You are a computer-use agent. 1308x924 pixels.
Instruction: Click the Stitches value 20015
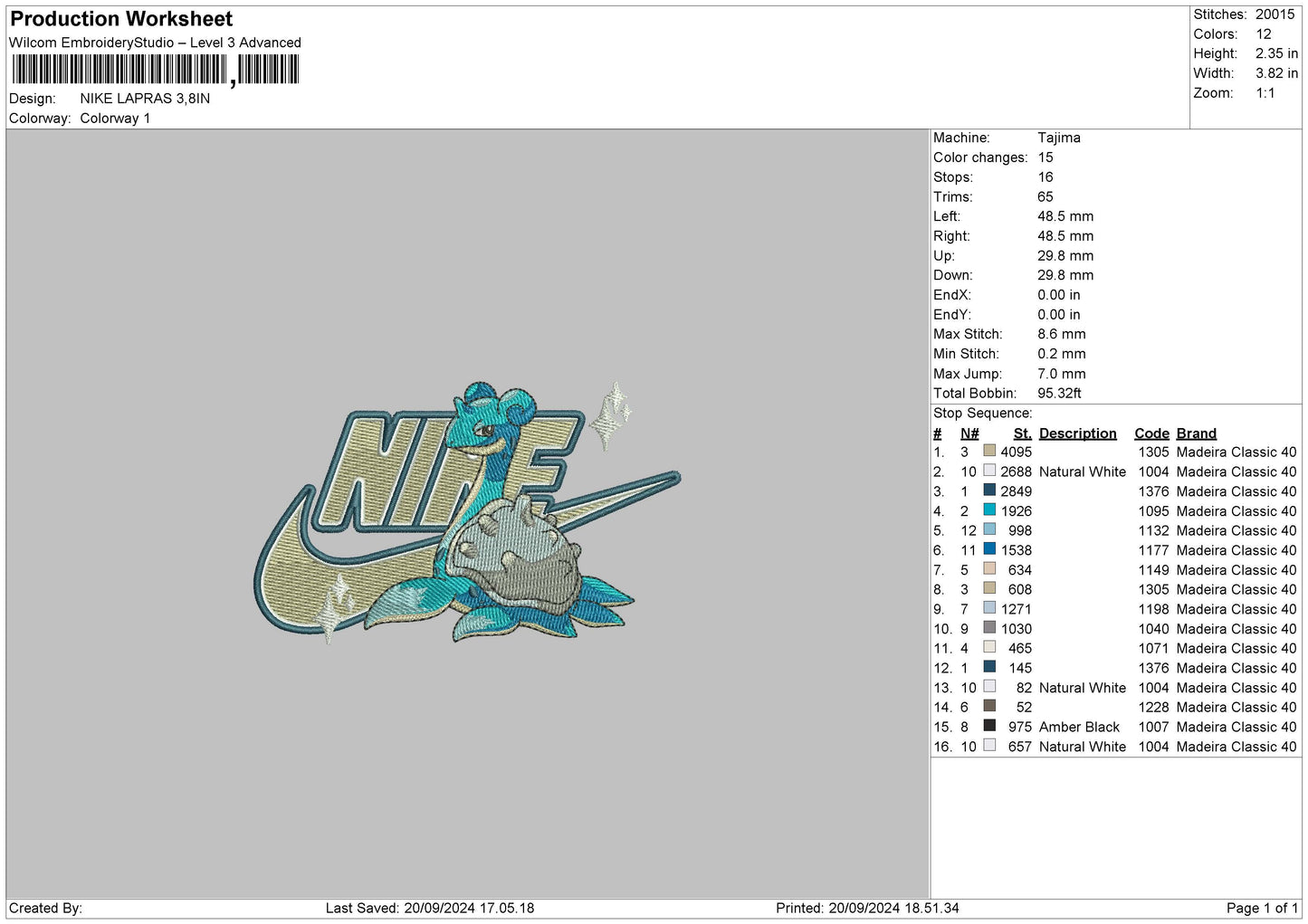coord(1275,14)
